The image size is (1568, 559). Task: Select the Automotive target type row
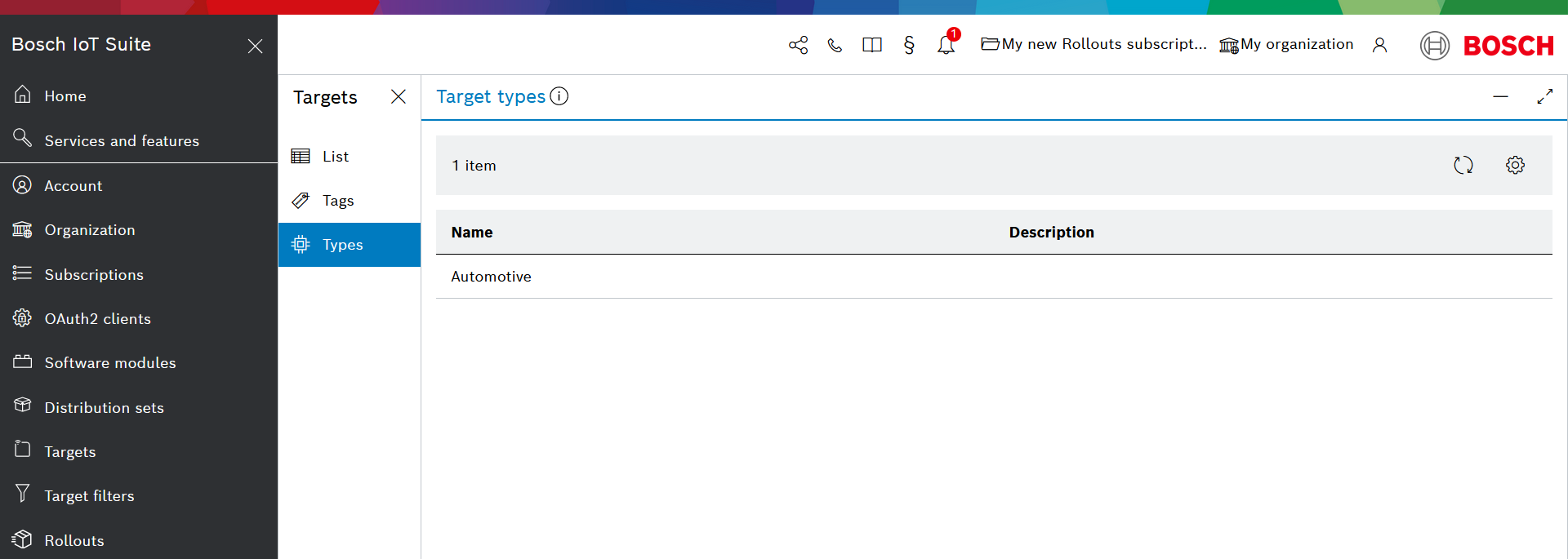pyautogui.click(x=491, y=277)
